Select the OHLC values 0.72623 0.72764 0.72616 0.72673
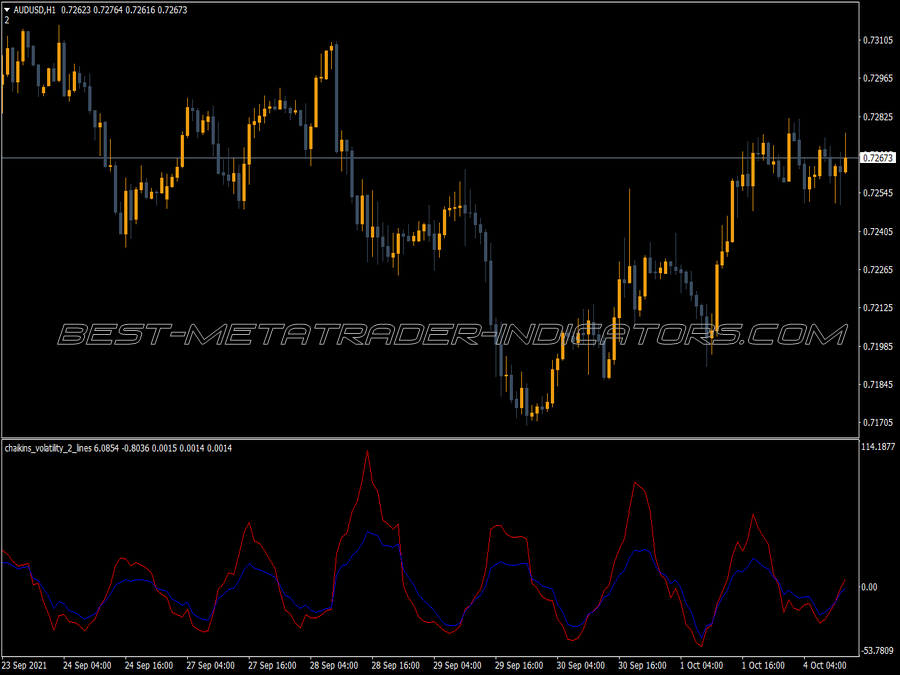The height and width of the screenshot is (675, 900). tap(124, 10)
